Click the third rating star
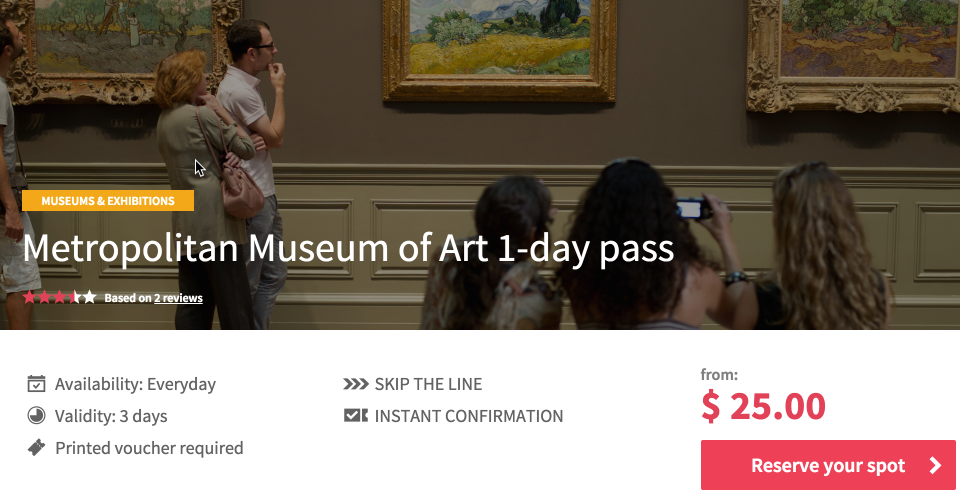 (x=59, y=297)
